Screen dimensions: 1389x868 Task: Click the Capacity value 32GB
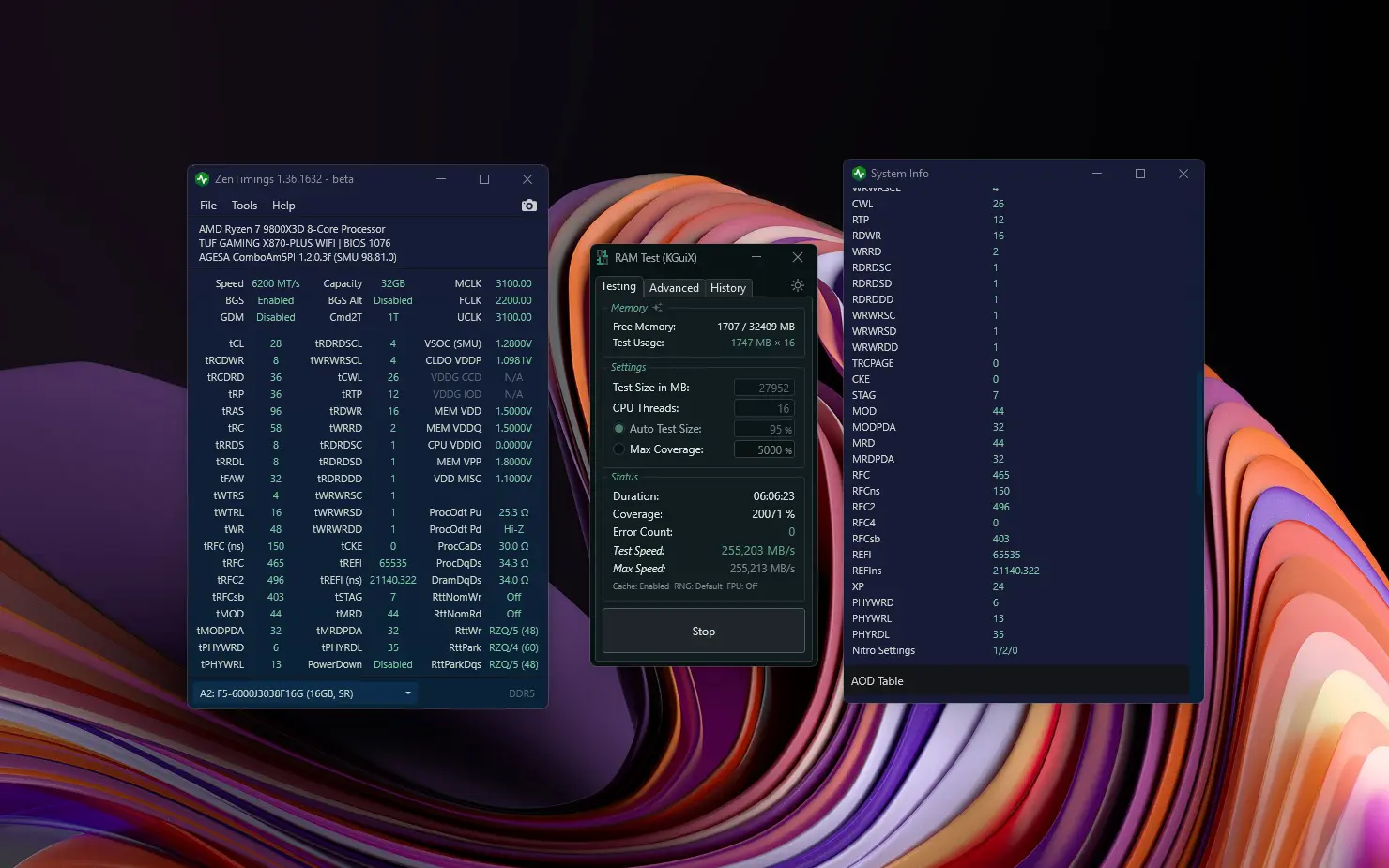pos(393,283)
